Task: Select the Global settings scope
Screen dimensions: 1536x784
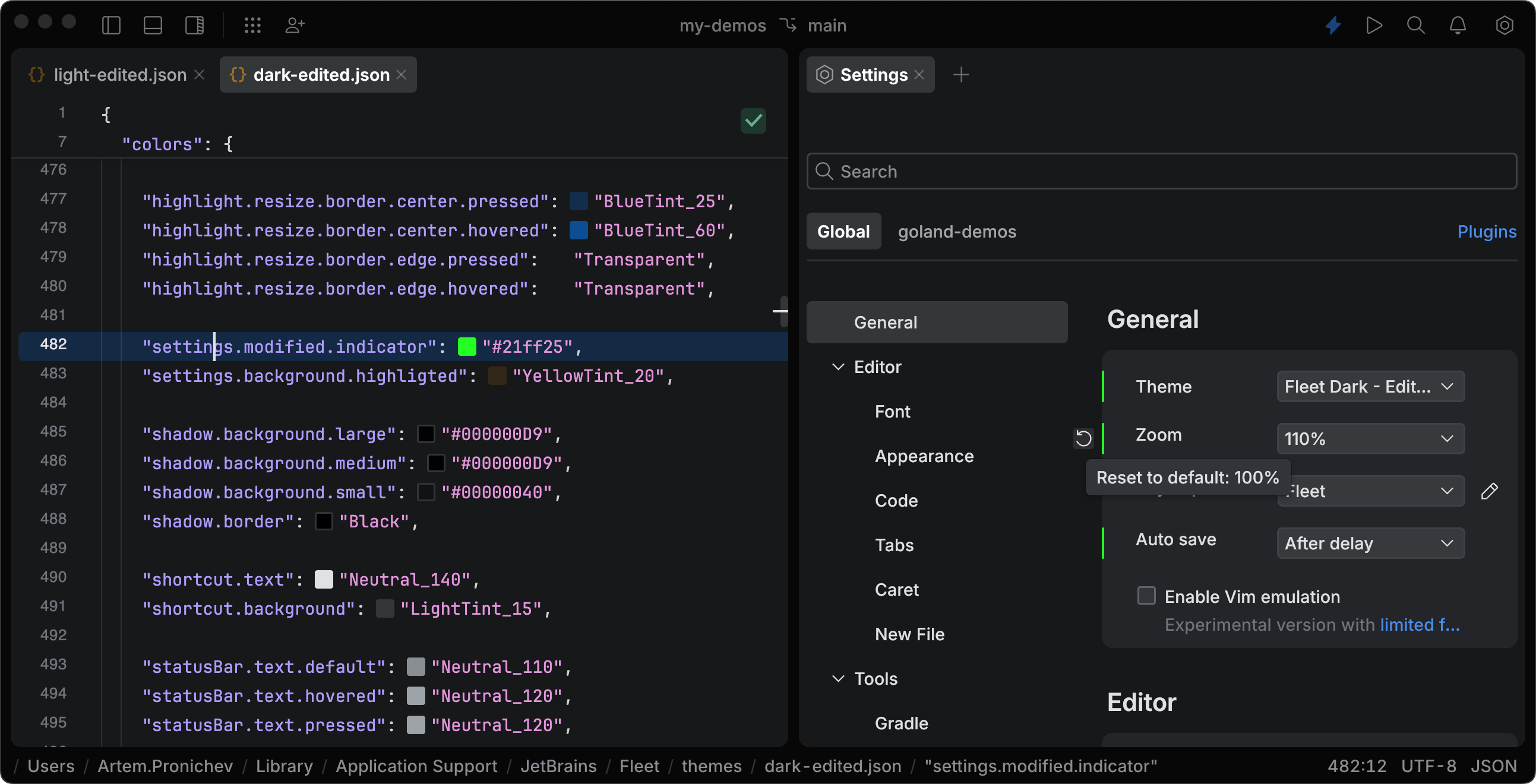Action: coord(843,231)
